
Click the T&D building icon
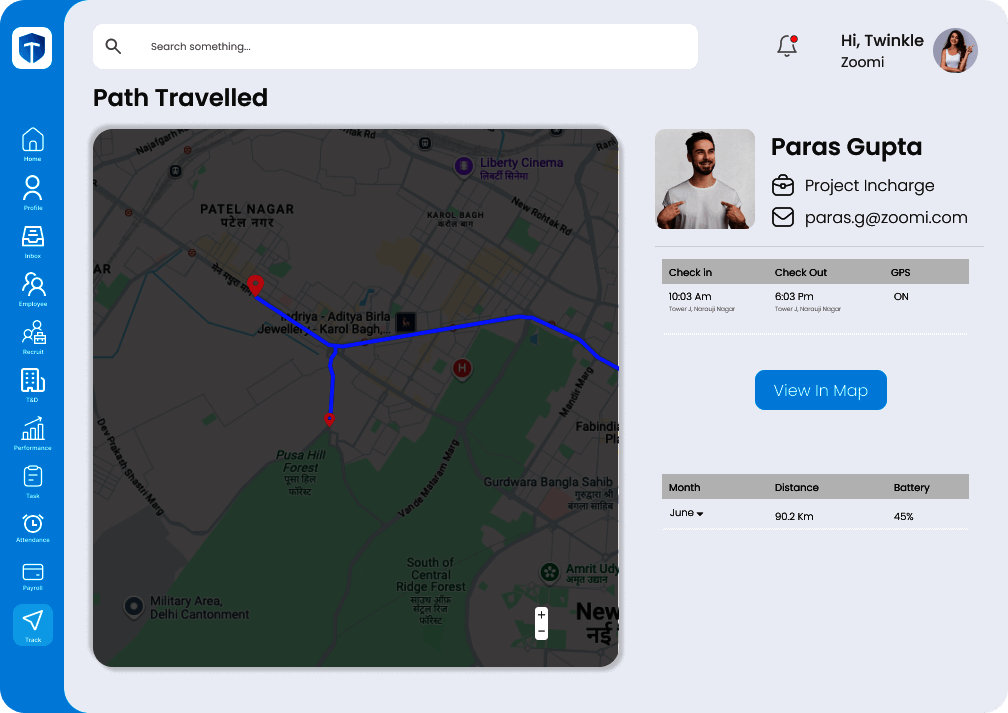pos(33,381)
